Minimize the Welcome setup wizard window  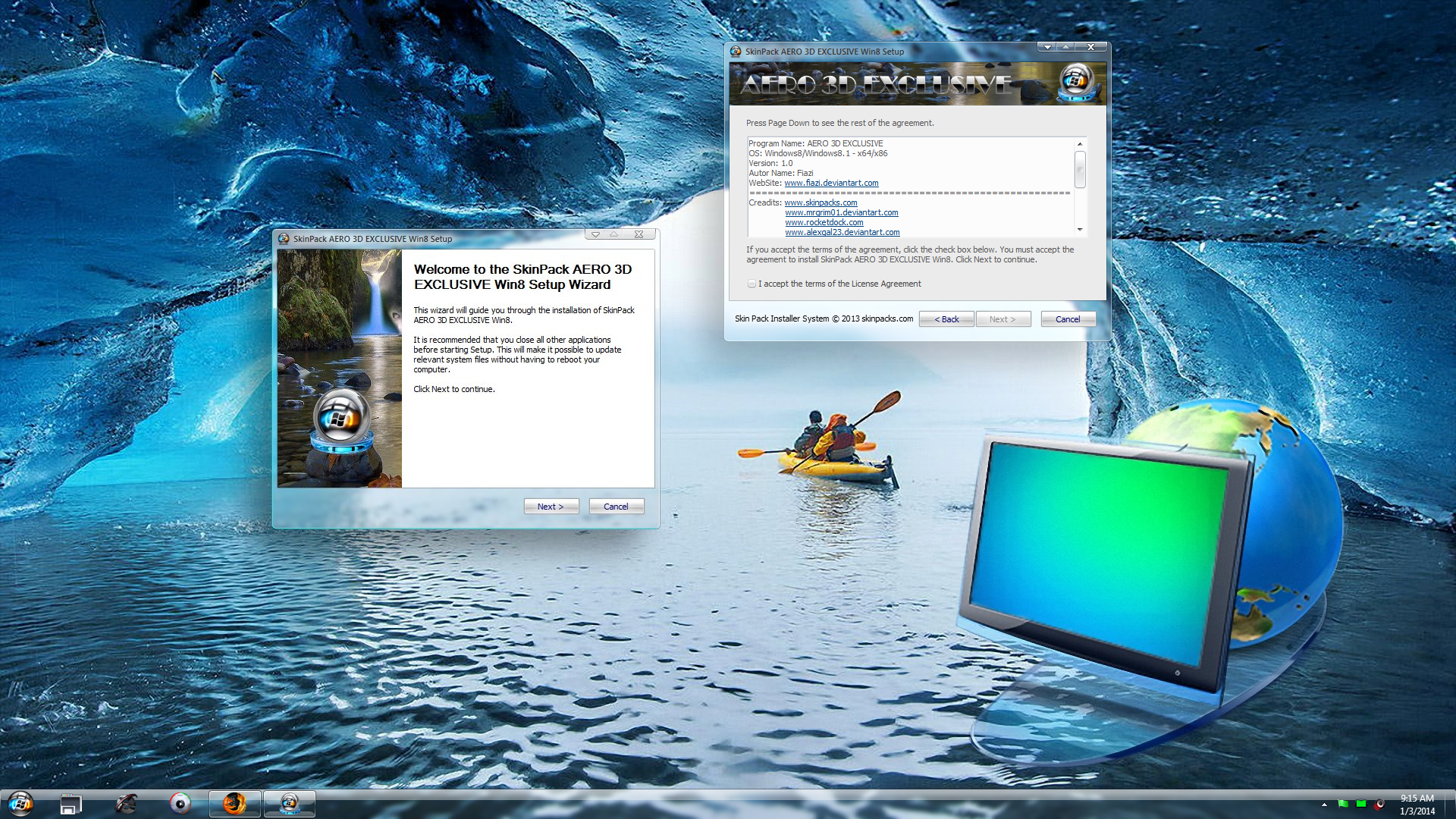595,234
